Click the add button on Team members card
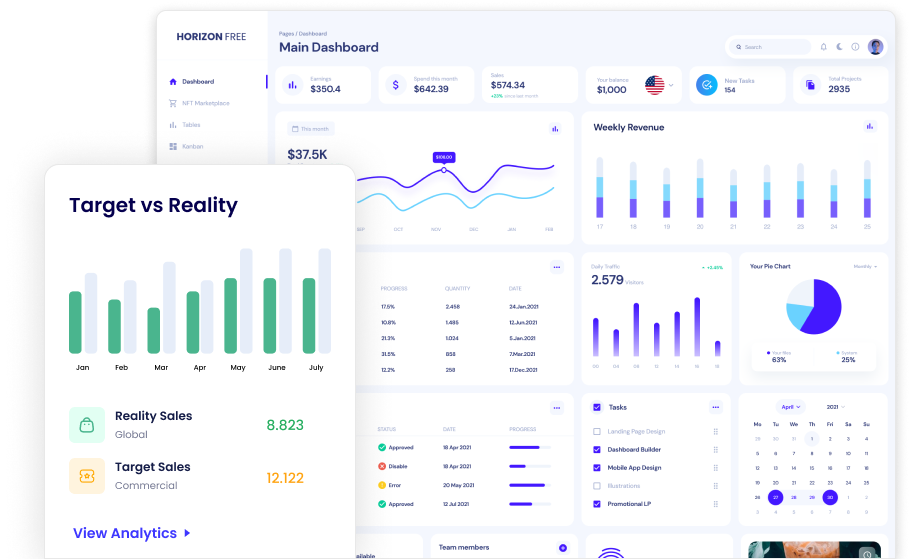The width and height of the screenshot is (910, 559). point(562,548)
